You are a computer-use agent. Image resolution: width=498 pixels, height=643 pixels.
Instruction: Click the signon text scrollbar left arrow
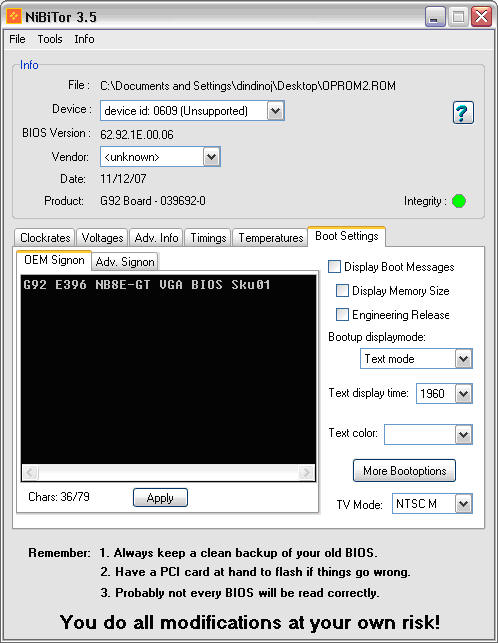[30, 472]
